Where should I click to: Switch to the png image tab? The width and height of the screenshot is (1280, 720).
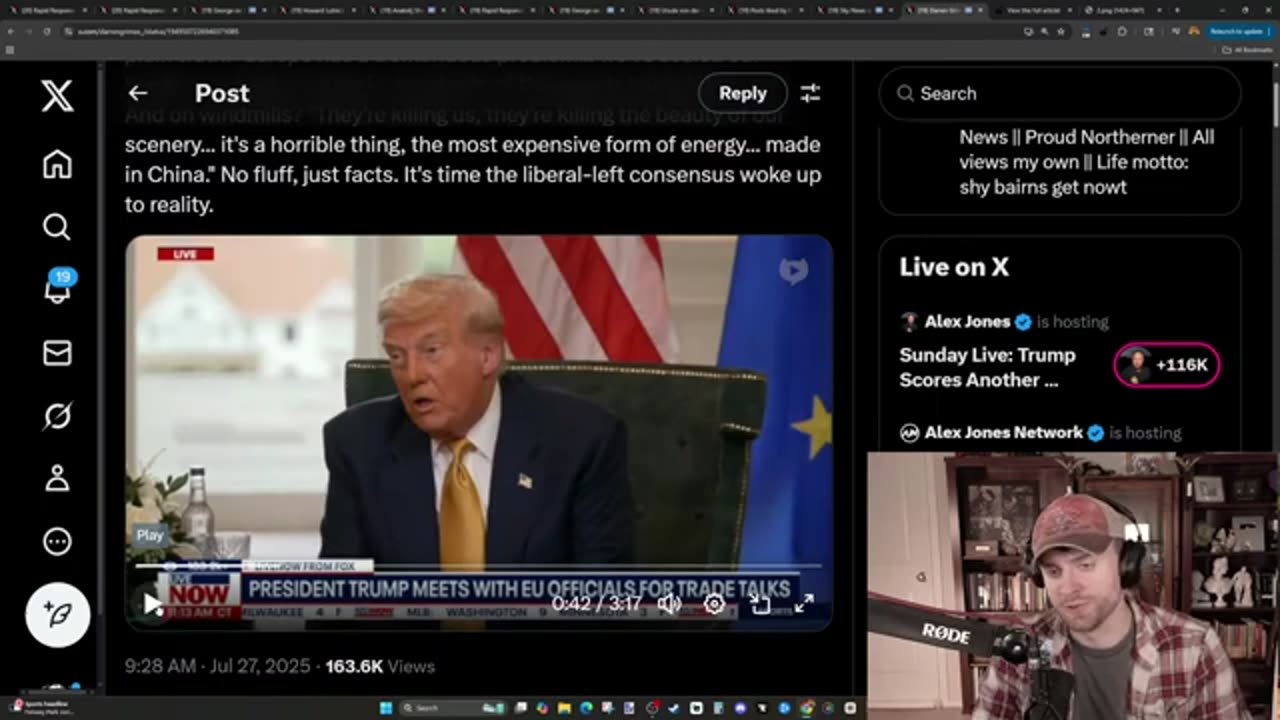click(x=1120, y=10)
